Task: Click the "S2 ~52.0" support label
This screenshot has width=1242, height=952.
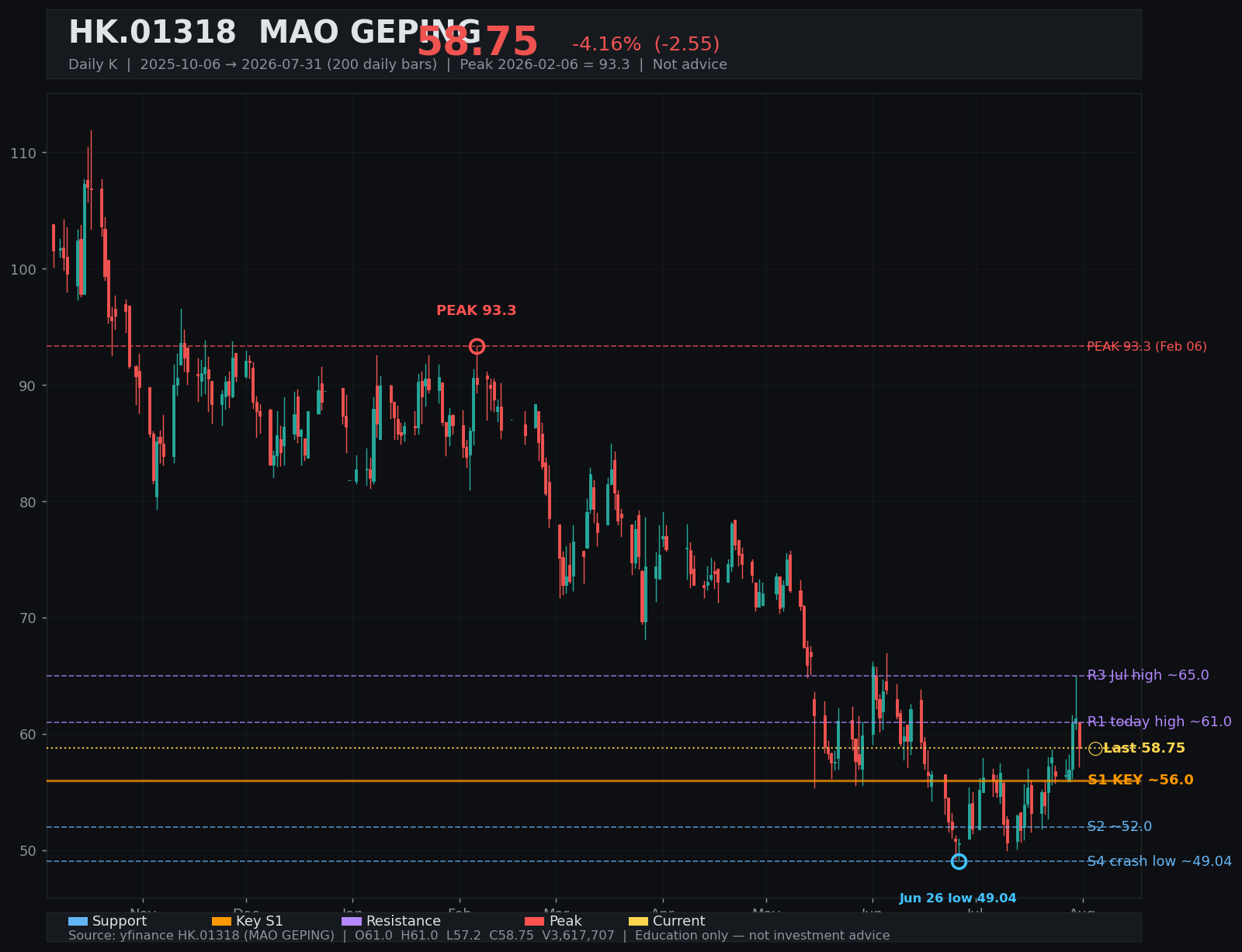Action: pyautogui.click(x=1119, y=826)
